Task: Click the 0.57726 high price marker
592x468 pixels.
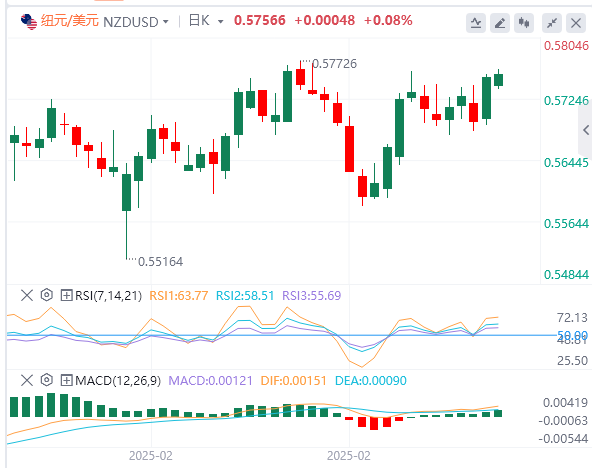Action: [x=335, y=64]
